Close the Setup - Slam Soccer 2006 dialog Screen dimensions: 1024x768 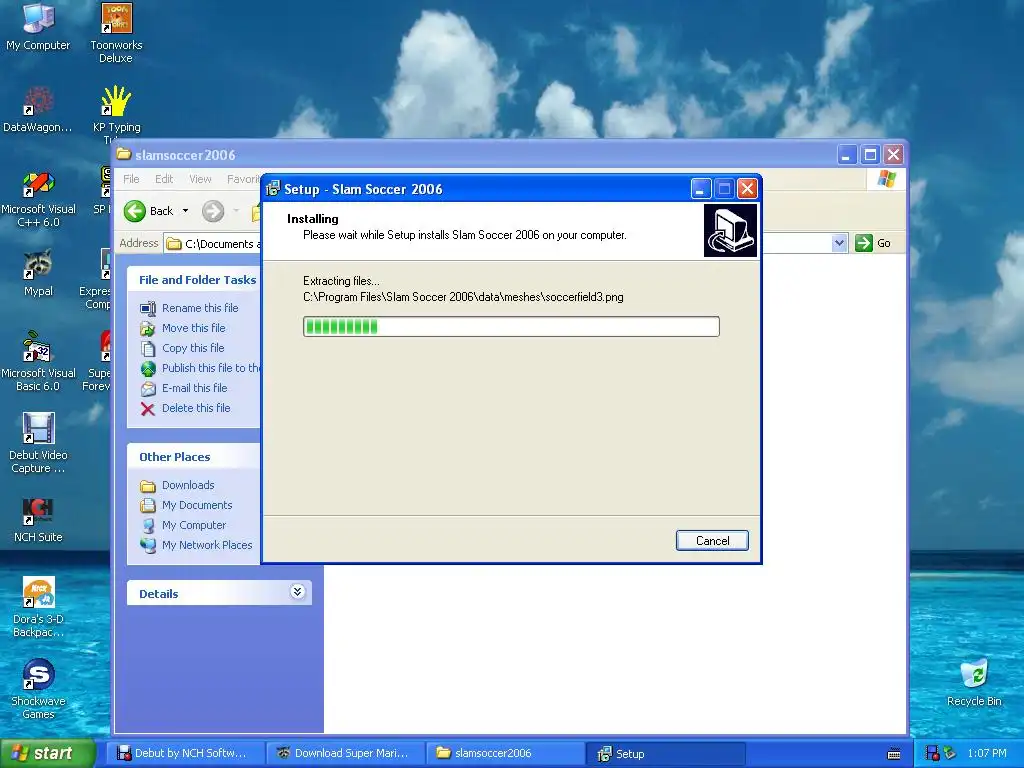click(747, 189)
